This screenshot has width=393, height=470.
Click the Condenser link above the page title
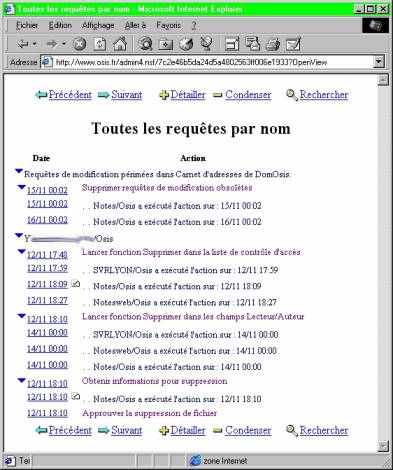pos(248,95)
